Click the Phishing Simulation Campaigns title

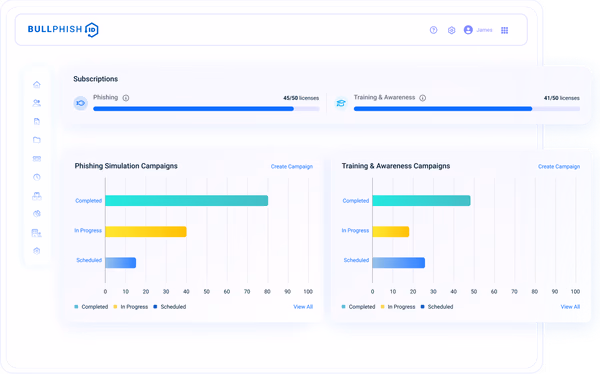coord(126,166)
